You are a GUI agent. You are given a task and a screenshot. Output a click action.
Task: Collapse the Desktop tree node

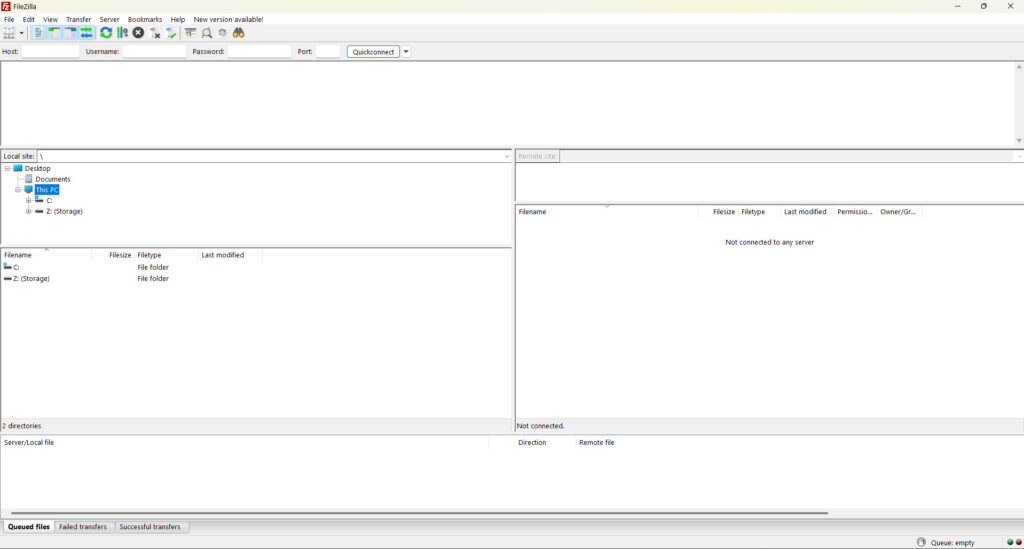[7, 168]
